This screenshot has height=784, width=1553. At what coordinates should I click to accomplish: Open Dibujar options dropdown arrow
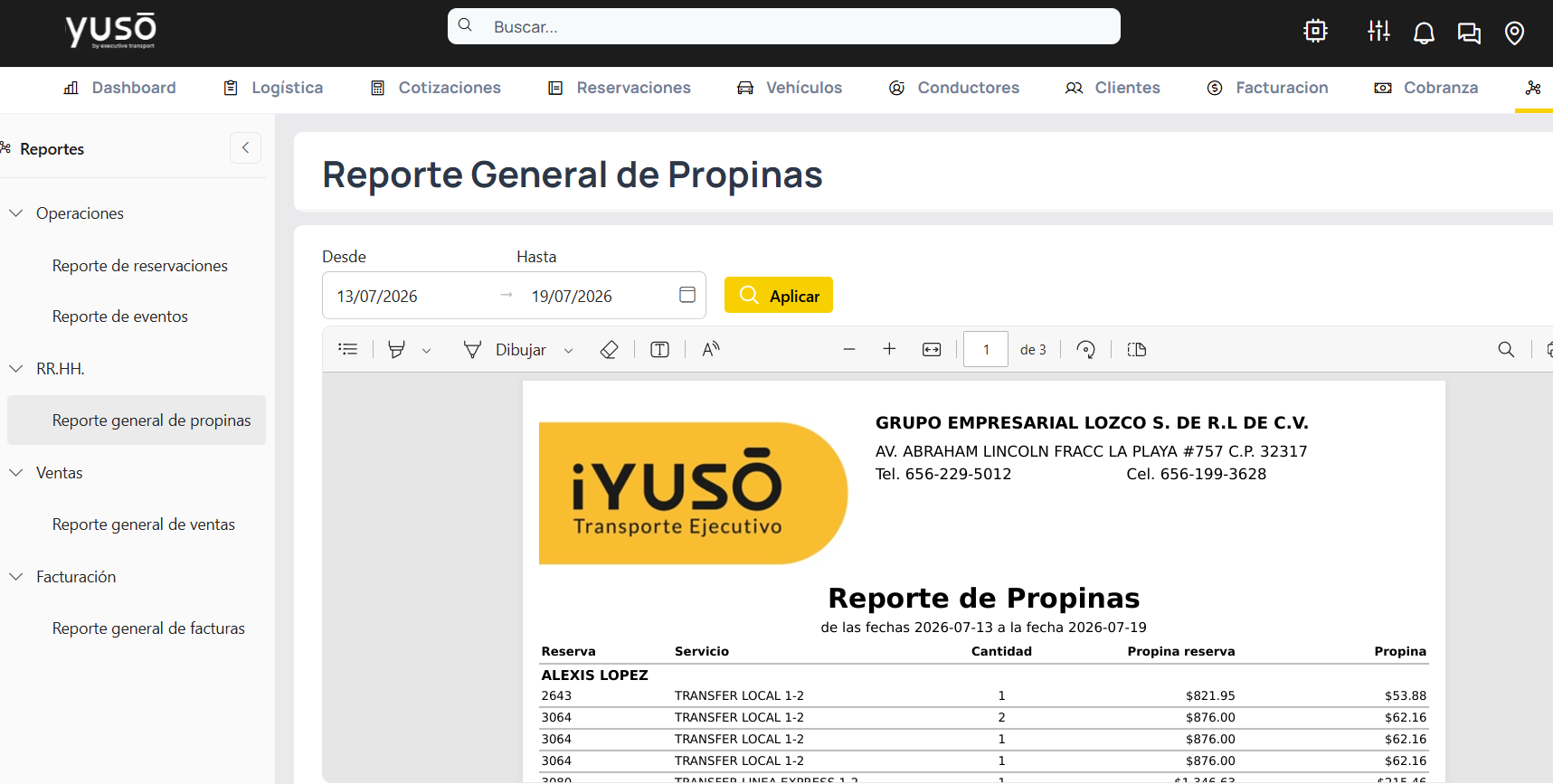pyautogui.click(x=569, y=351)
